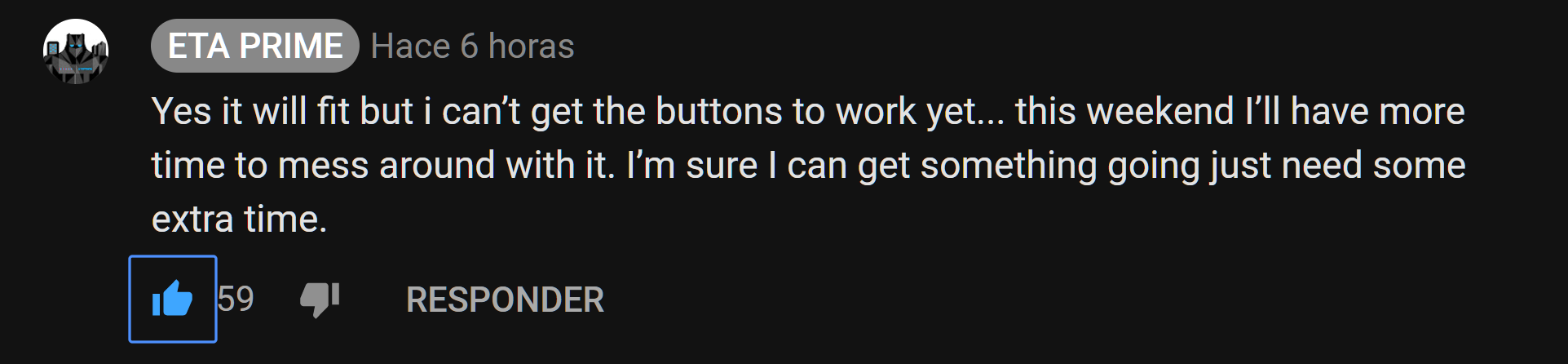The height and width of the screenshot is (364, 1568).
Task: Click the number next to the like button
Action: coord(236,299)
